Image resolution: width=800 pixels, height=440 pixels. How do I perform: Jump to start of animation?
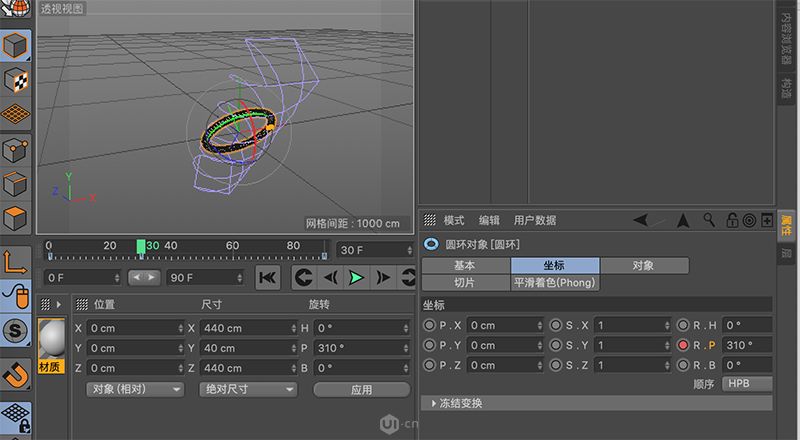[x=267, y=278]
